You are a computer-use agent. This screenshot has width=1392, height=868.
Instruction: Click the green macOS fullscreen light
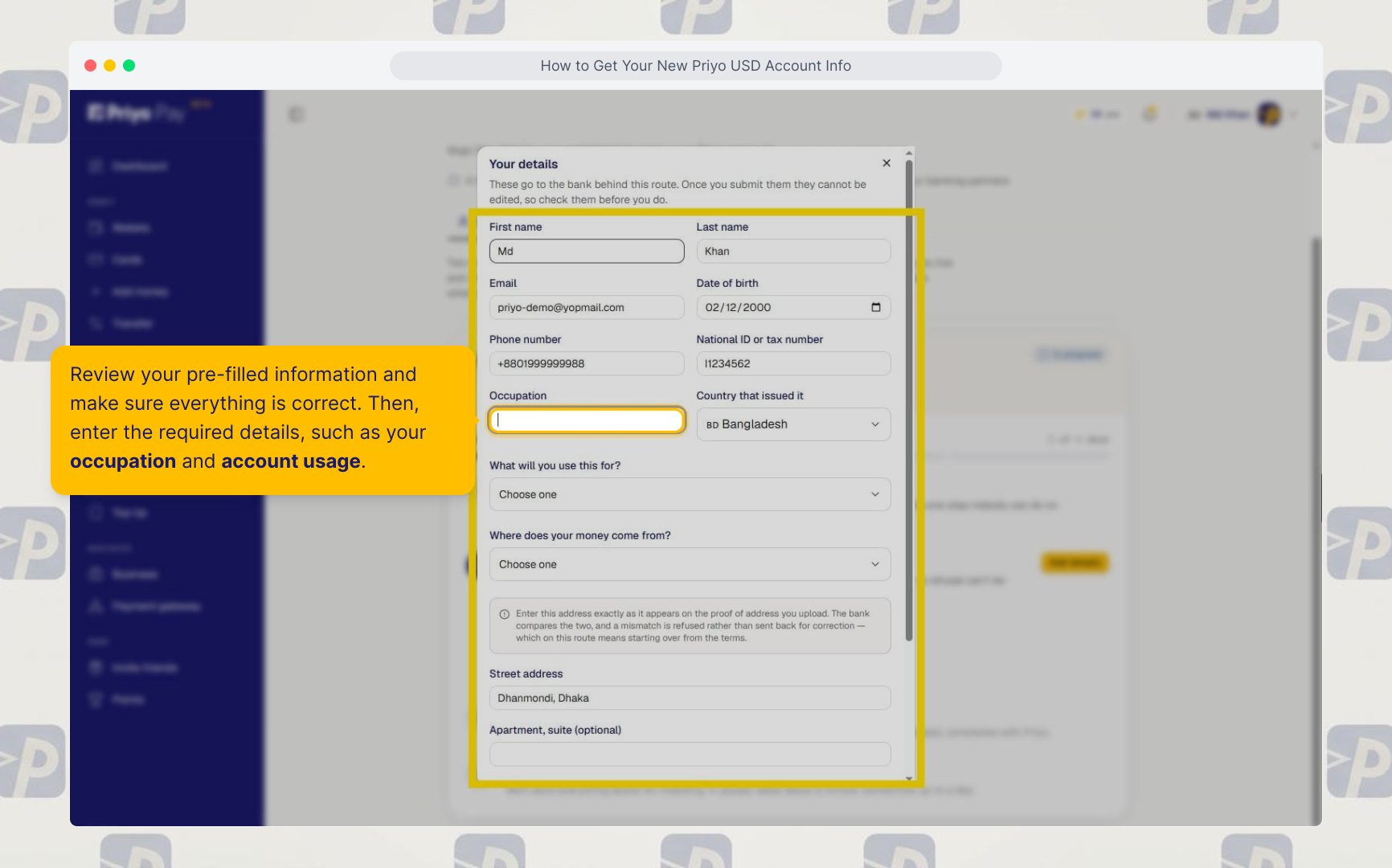[129, 66]
